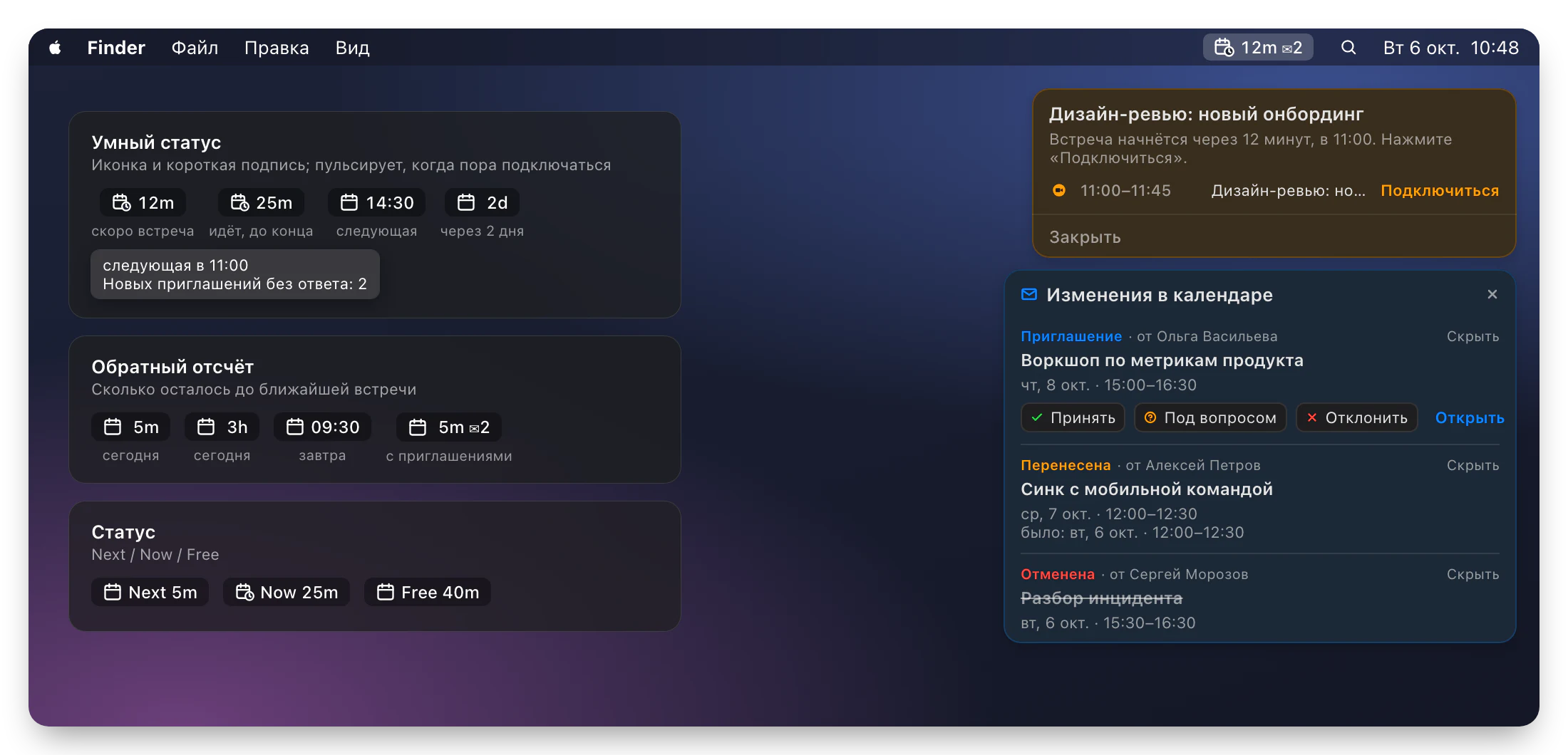Mark invitation as Под вопросом
Viewport: 1568px width, 755px height.
pos(1210,418)
